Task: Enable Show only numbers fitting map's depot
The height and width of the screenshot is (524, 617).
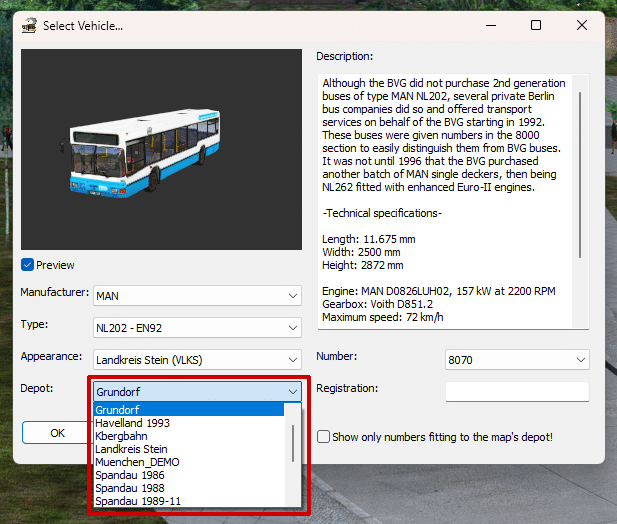Action: pyautogui.click(x=324, y=437)
